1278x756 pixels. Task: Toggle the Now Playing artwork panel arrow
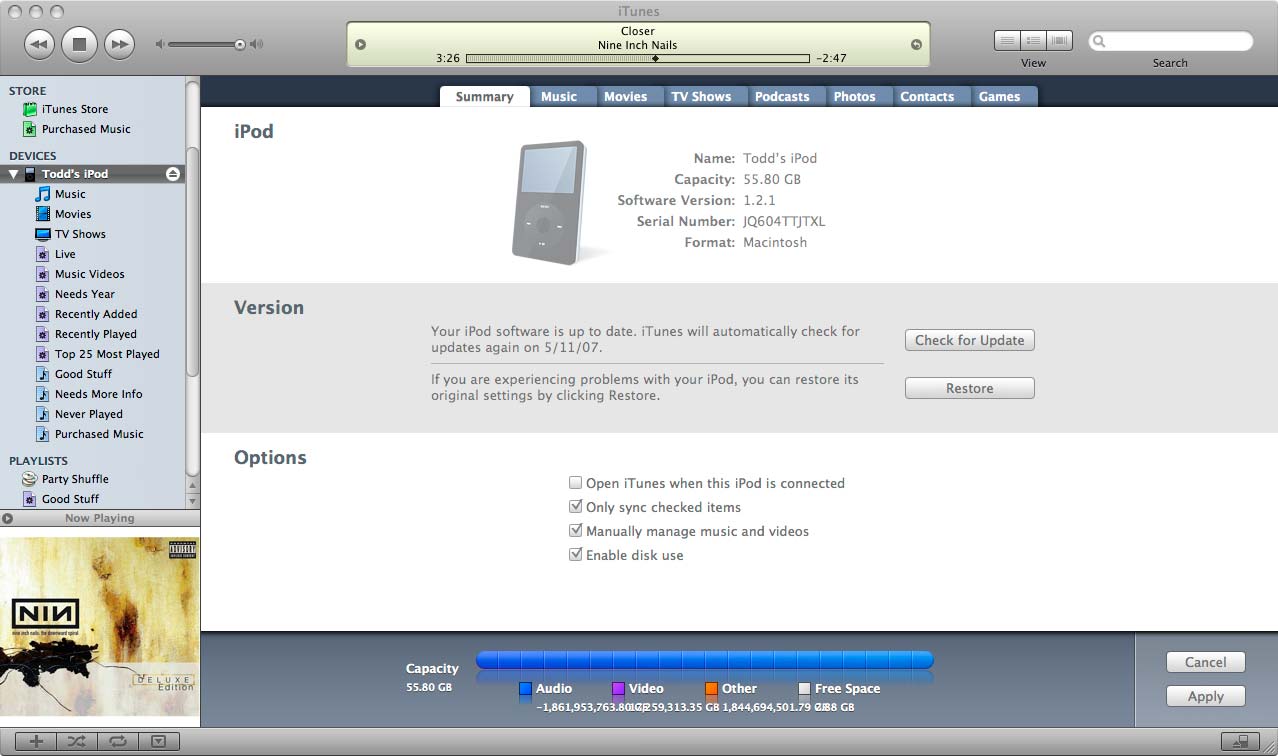point(7,518)
